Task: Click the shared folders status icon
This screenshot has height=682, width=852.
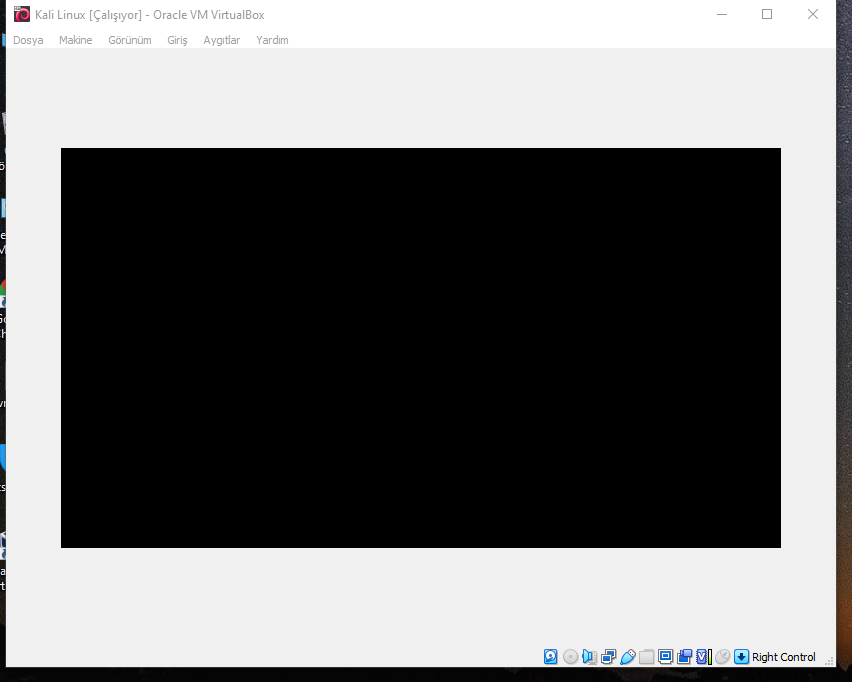Action: 647,656
